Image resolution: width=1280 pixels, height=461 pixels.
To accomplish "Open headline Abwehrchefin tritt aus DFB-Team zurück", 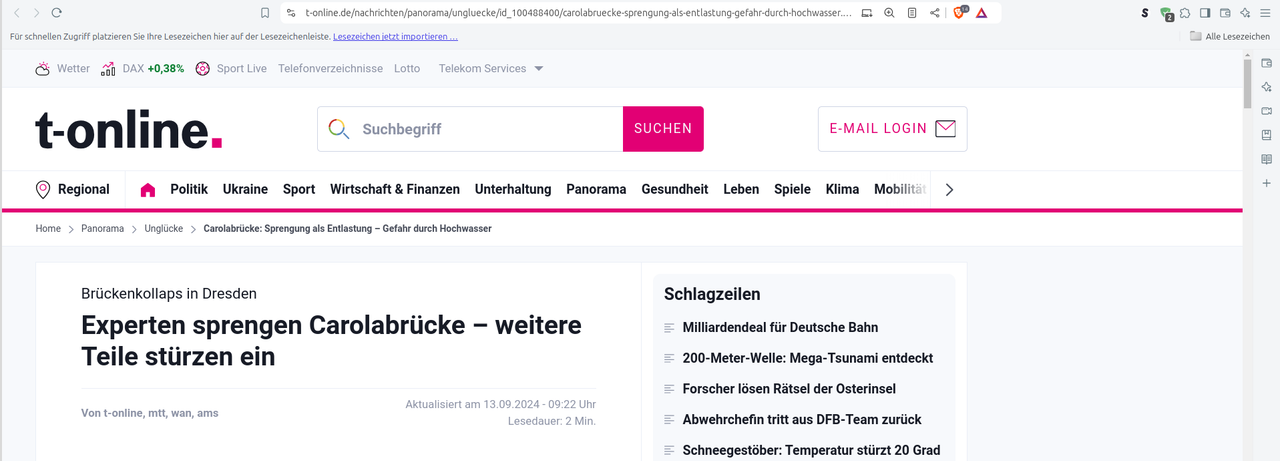I will pos(802,419).
